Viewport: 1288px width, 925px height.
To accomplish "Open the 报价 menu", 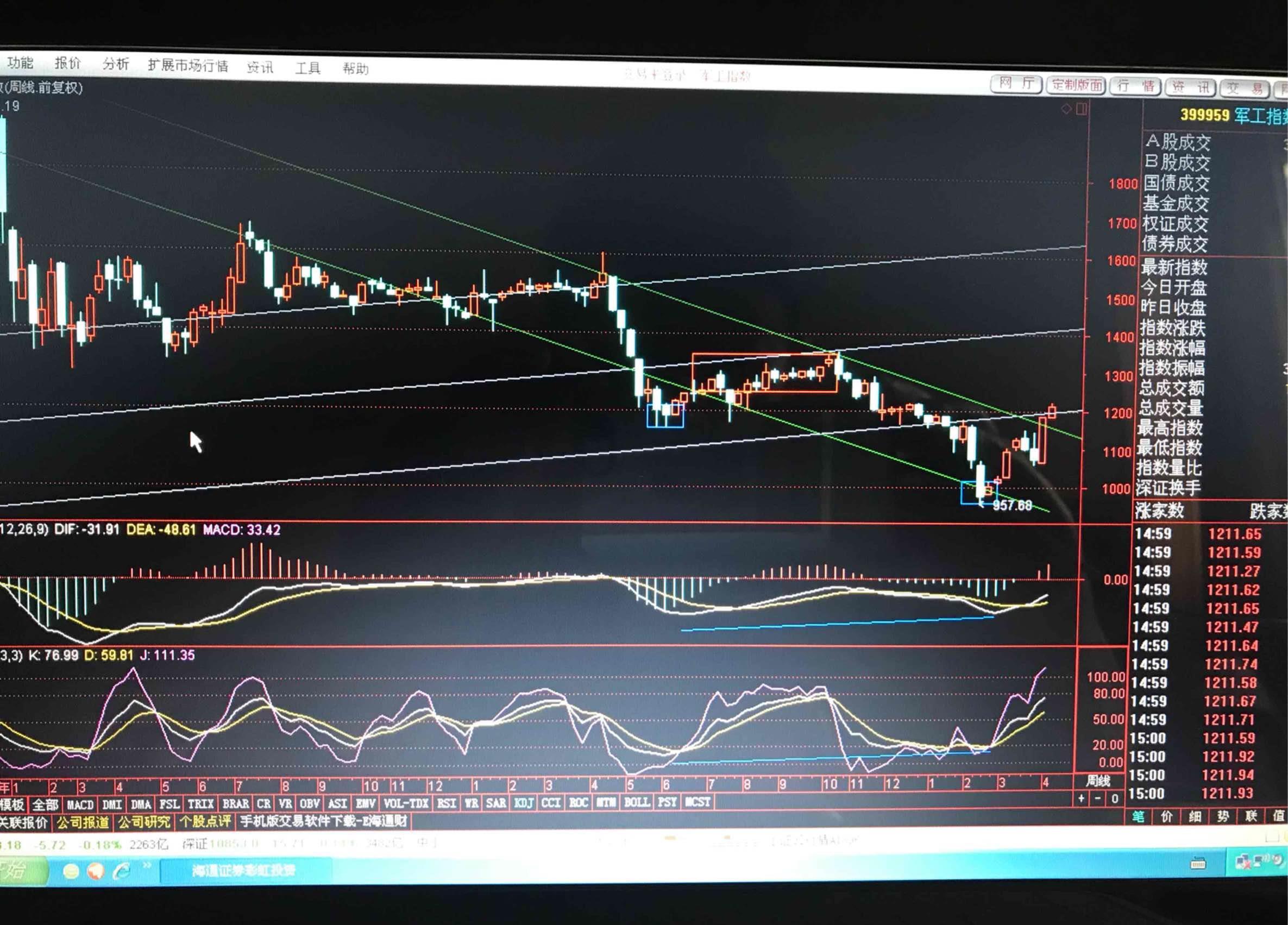I will pyautogui.click(x=67, y=63).
